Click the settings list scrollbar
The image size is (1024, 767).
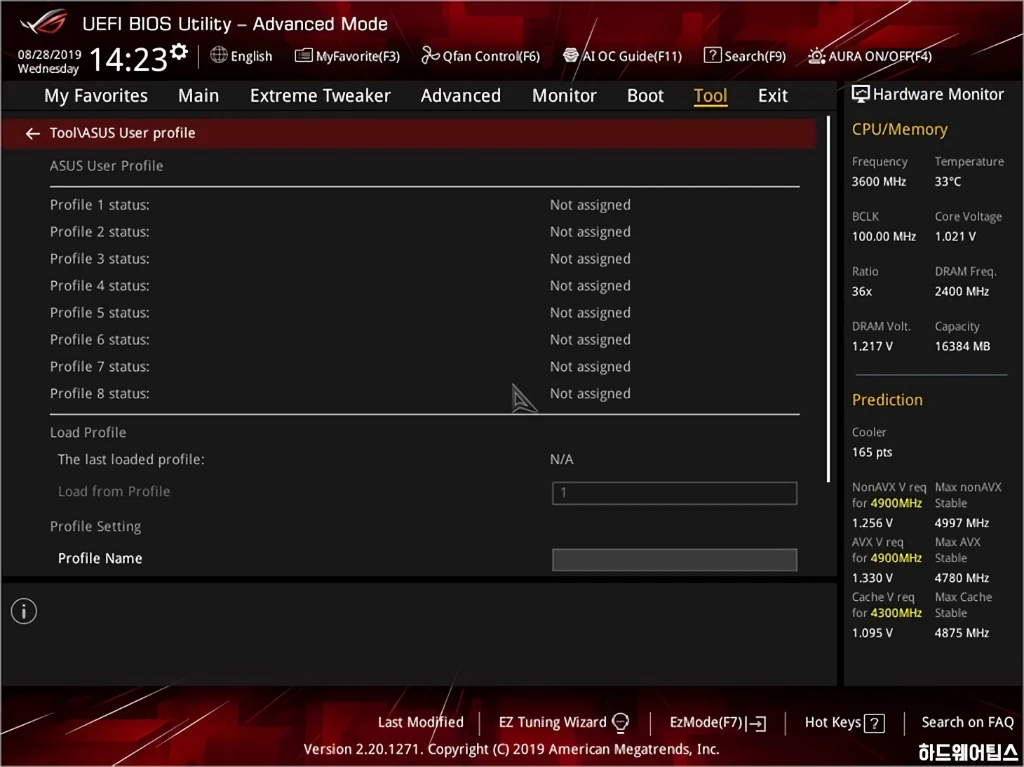[828, 299]
